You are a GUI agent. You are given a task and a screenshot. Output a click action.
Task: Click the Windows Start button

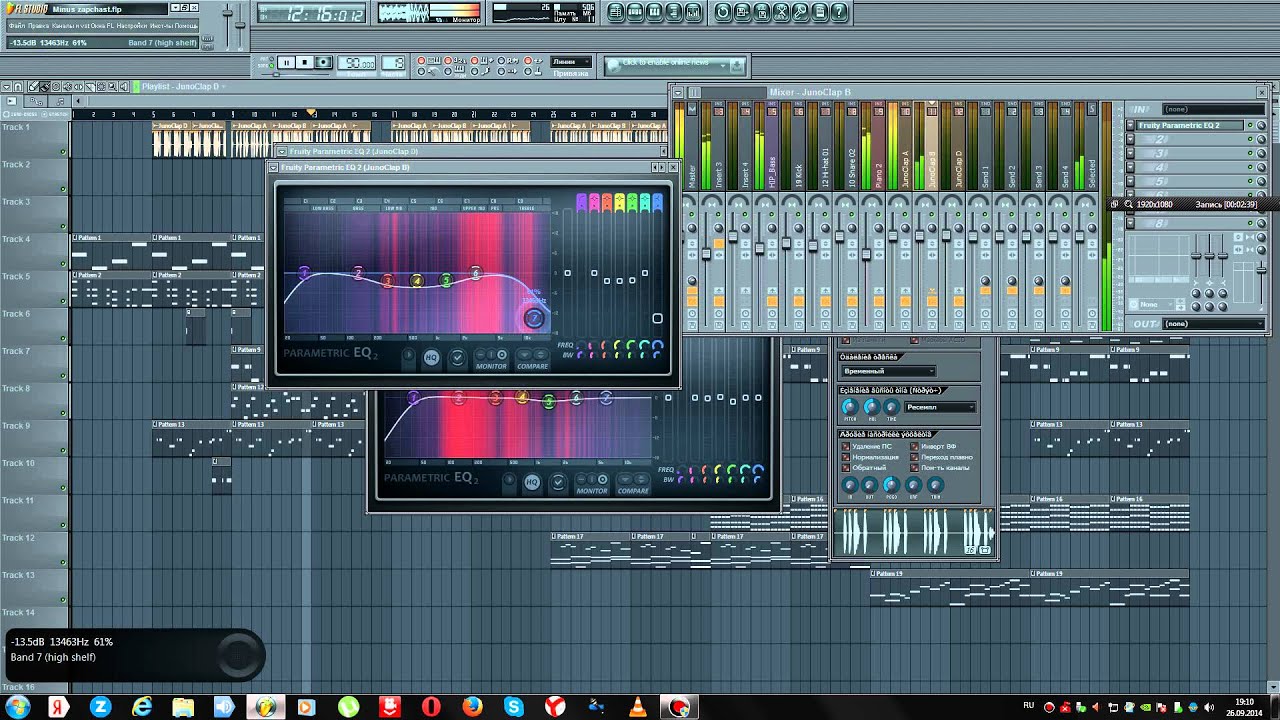(x=18, y=707)
